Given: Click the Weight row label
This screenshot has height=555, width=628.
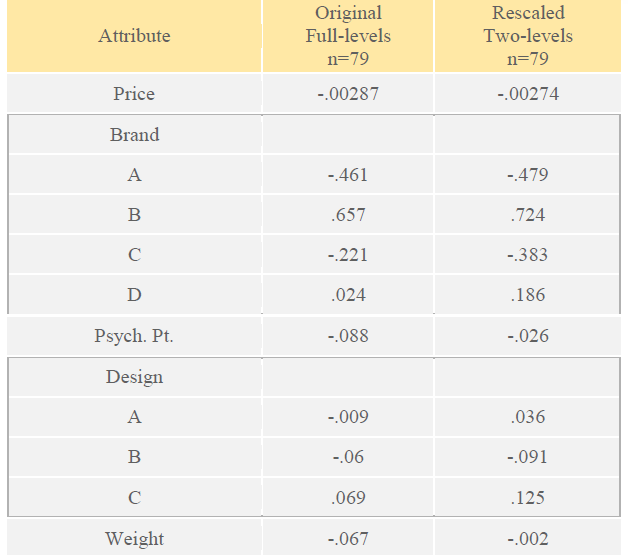Looking at the screenshot, I should tap(134, 539).
